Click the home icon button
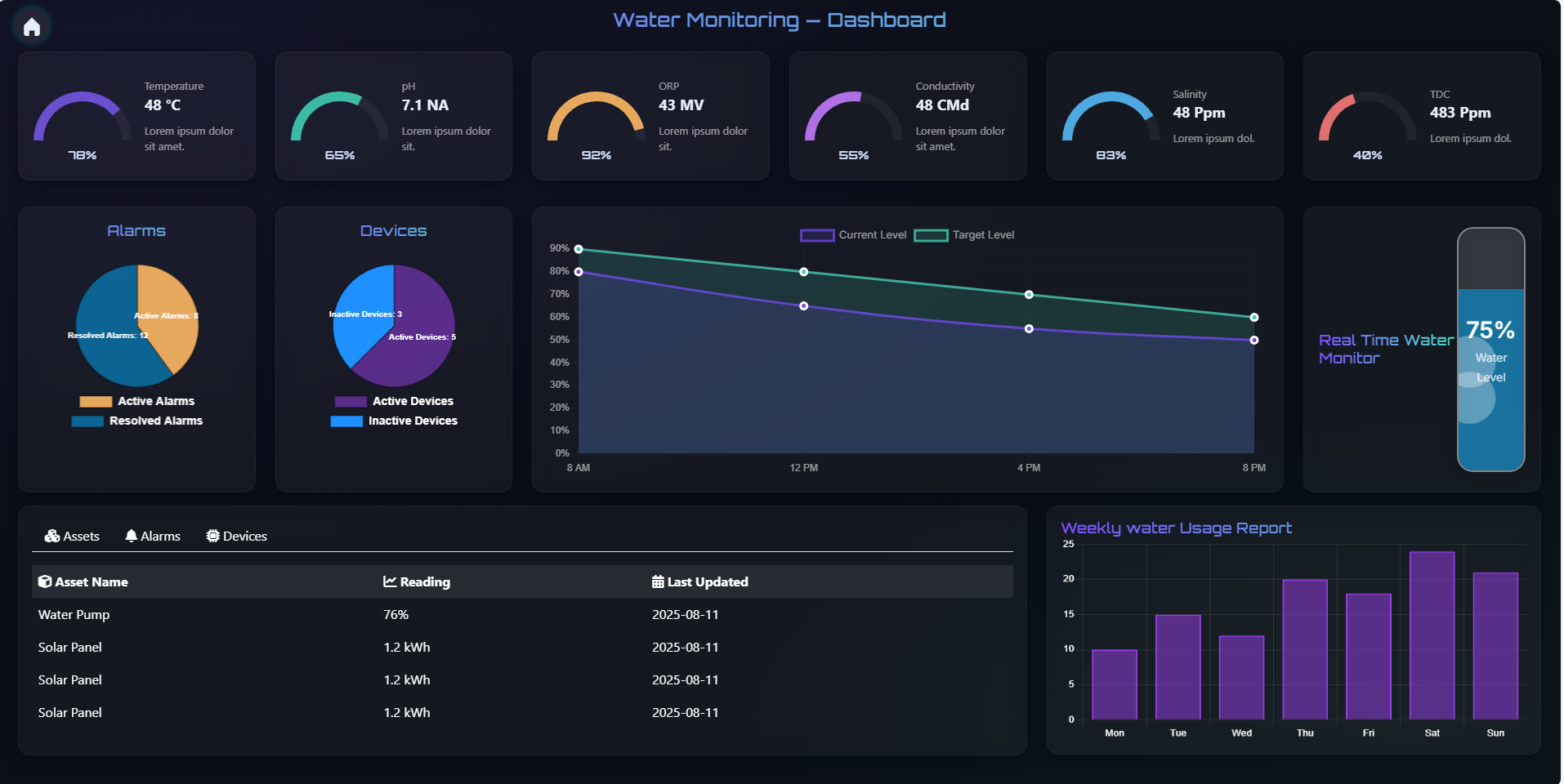This screenshot has height=784, width=1564. coord(32,27)
